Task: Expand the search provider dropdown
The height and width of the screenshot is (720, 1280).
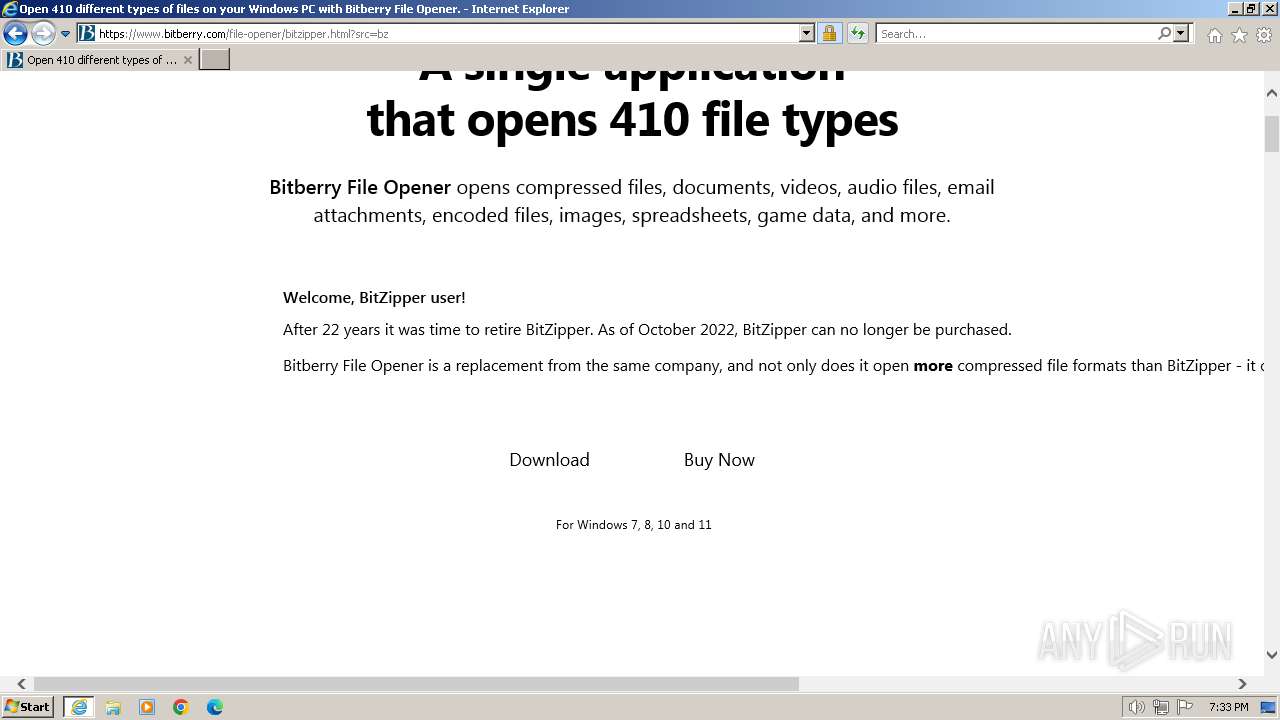Action: click(1181, 33)
